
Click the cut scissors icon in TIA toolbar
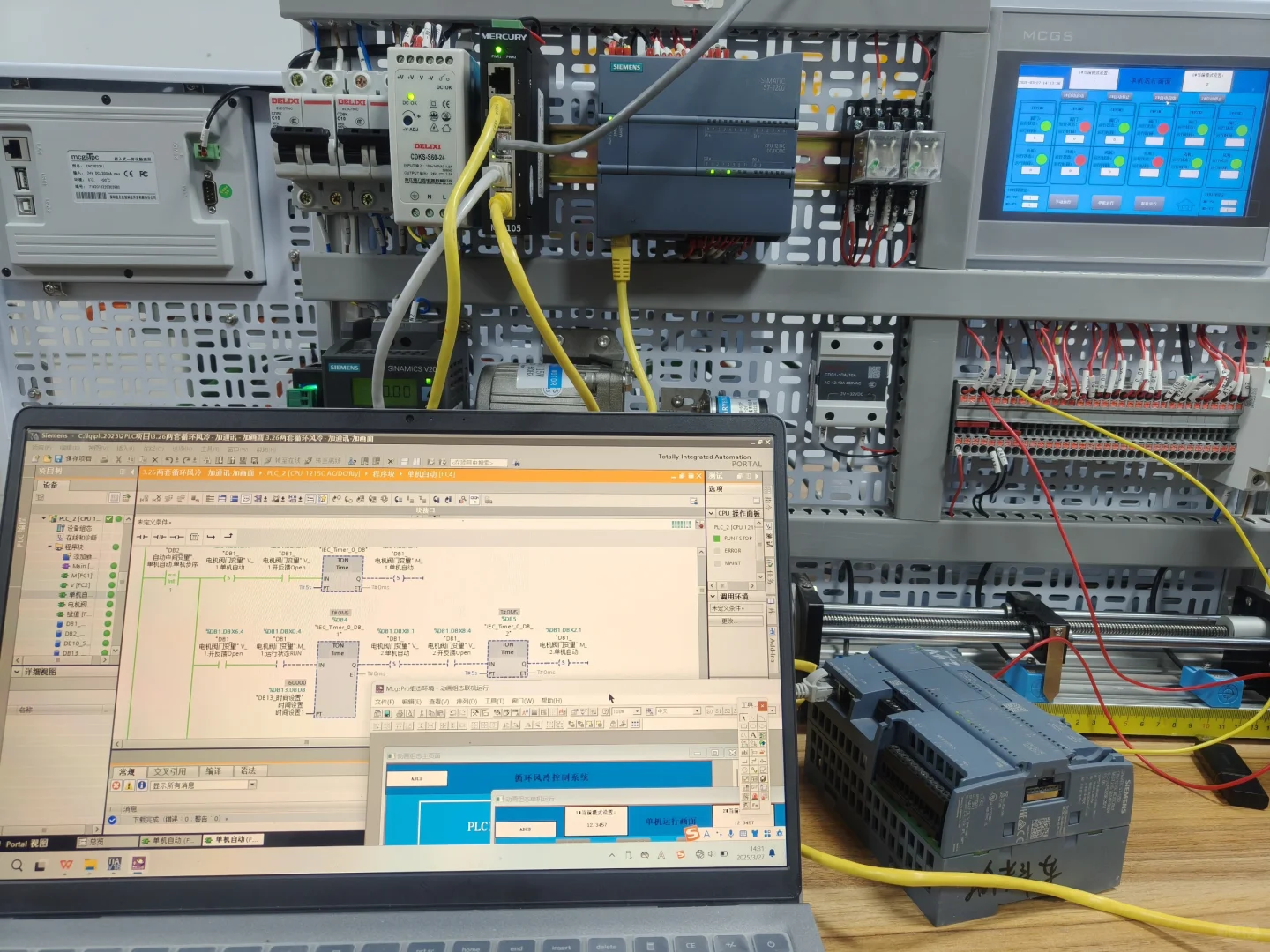click(117, 459)
